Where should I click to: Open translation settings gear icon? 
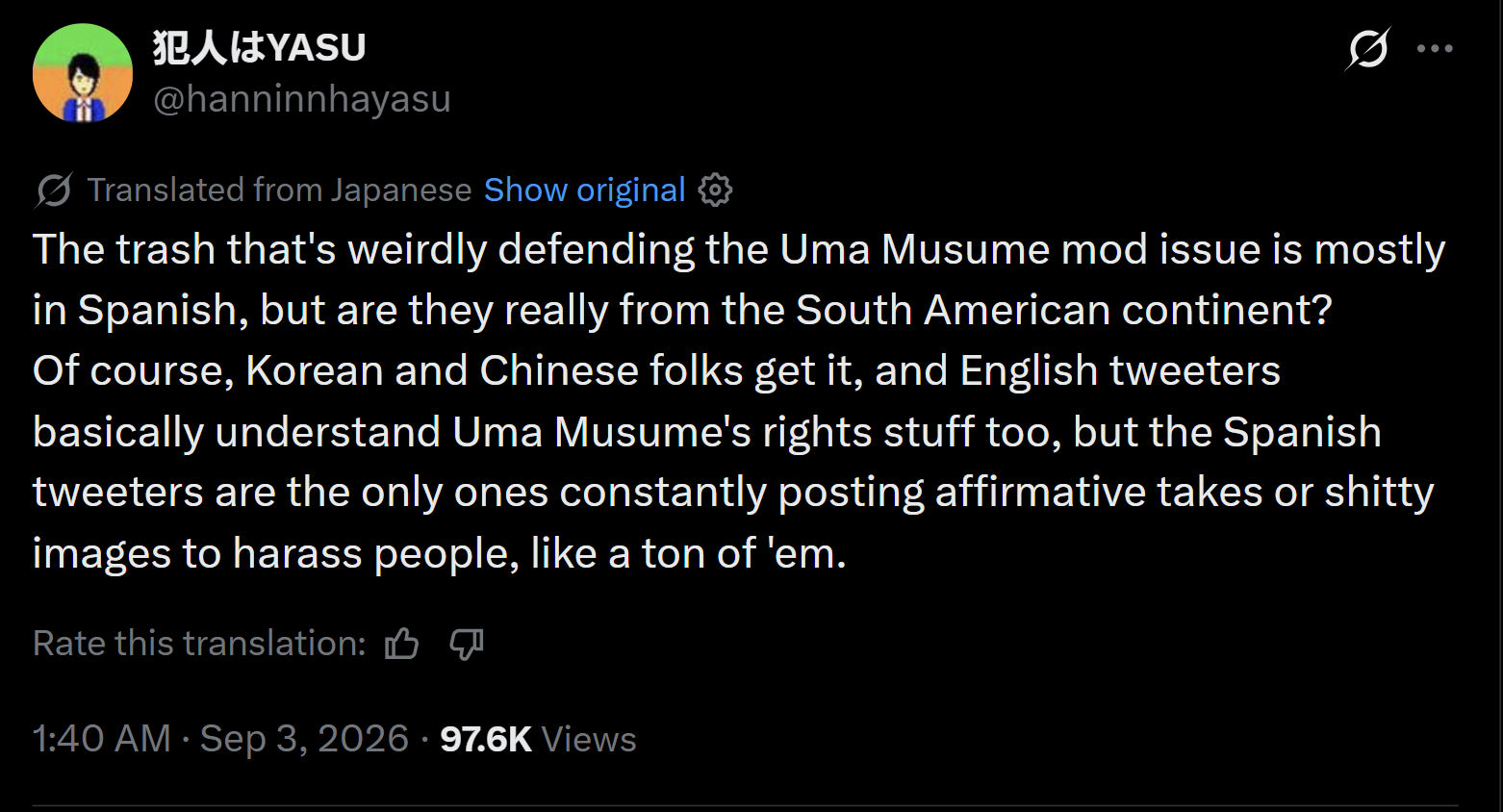click(715, 190)
